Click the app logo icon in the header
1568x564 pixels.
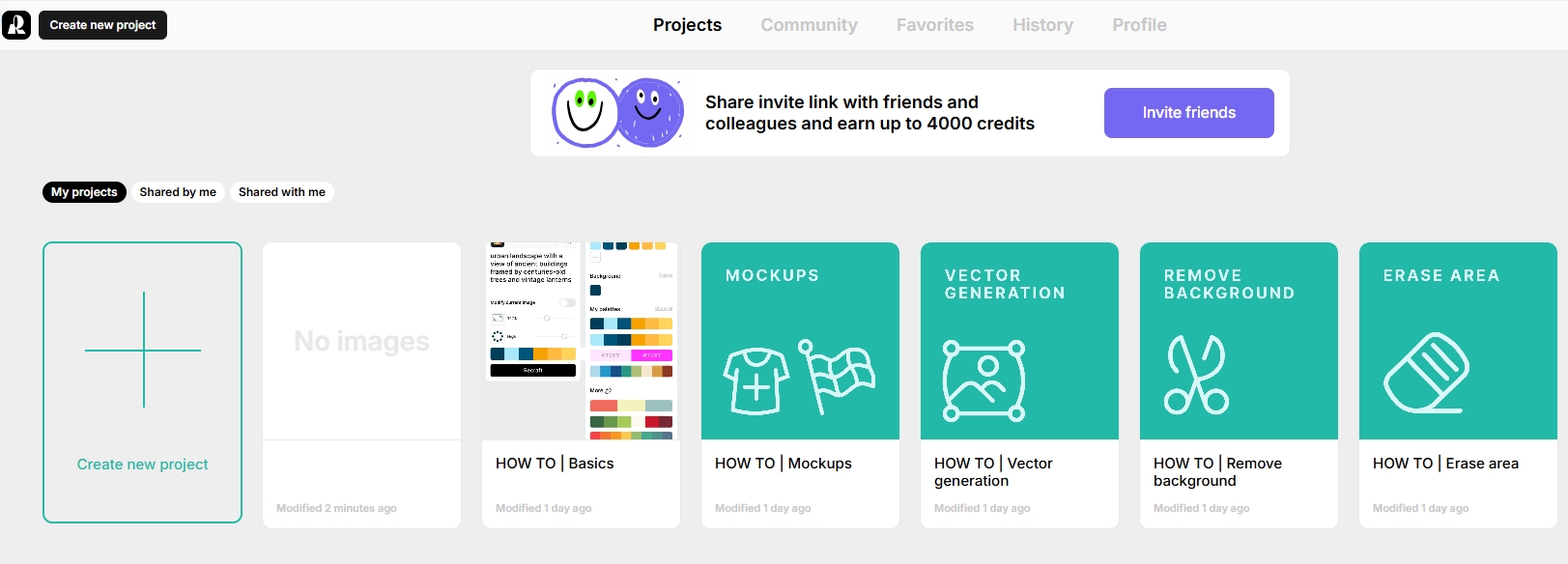[16, 25]
